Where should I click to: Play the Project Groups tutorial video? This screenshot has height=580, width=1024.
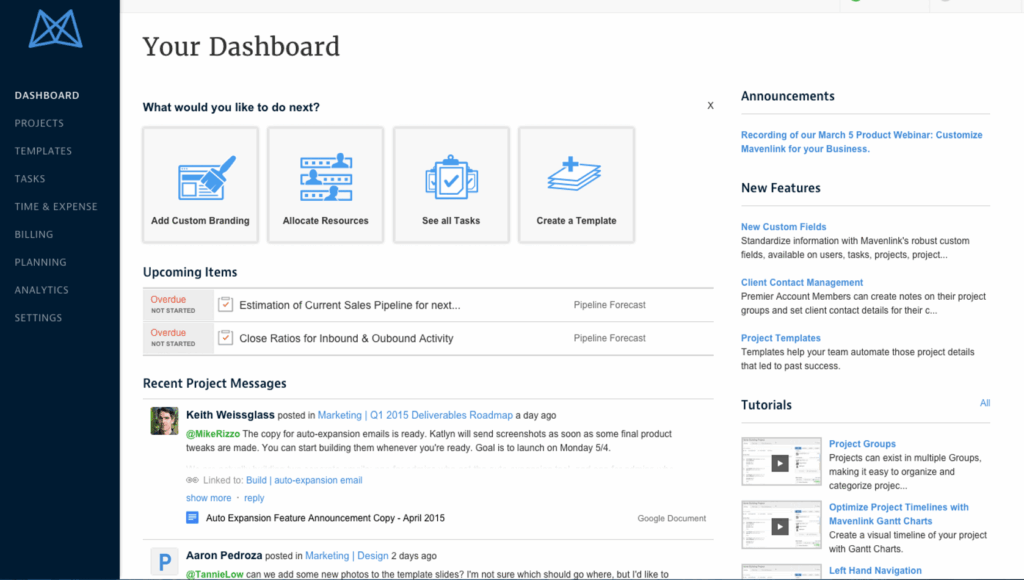tap(780, 463)
